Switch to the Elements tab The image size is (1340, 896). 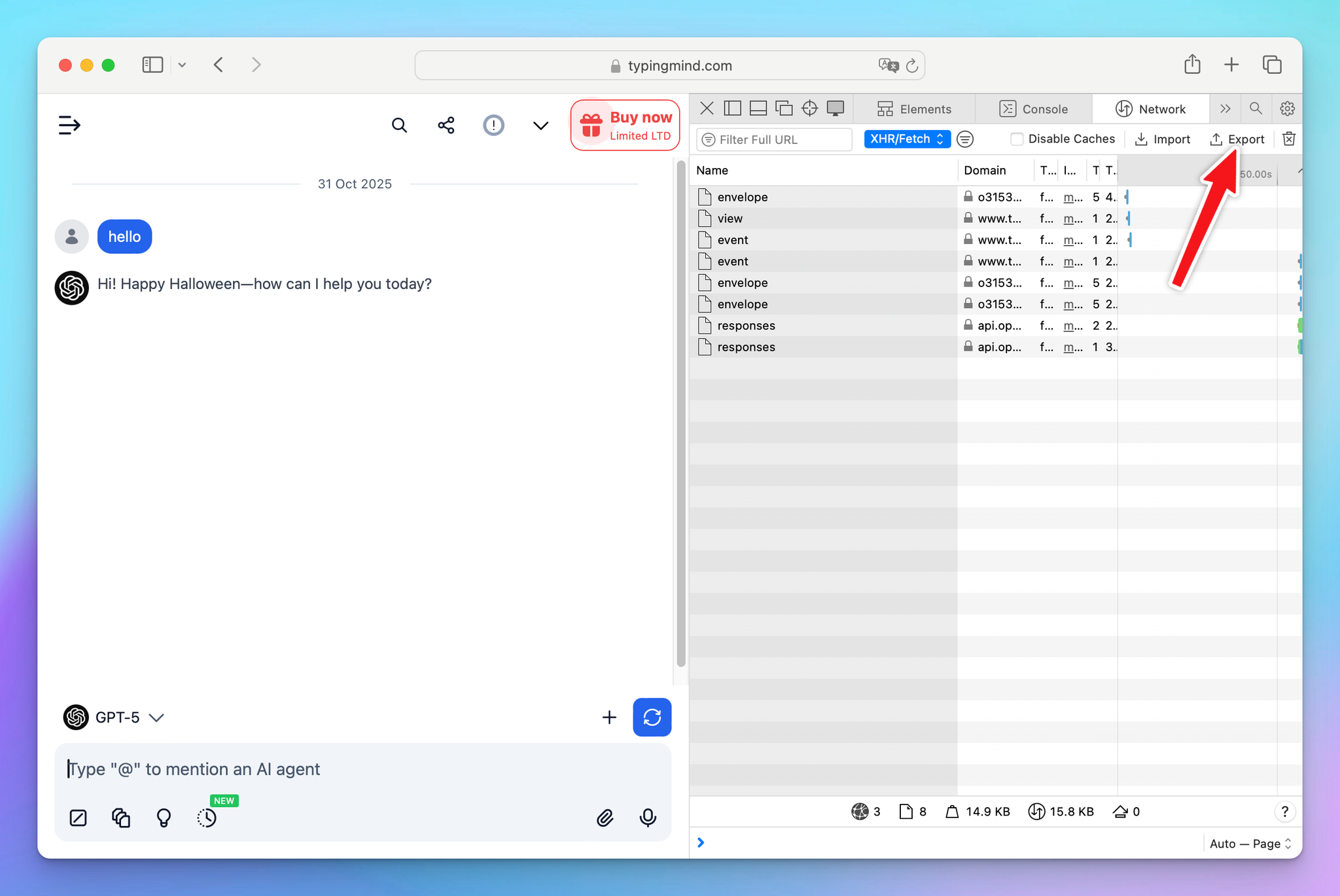click(x=914, y=109)
